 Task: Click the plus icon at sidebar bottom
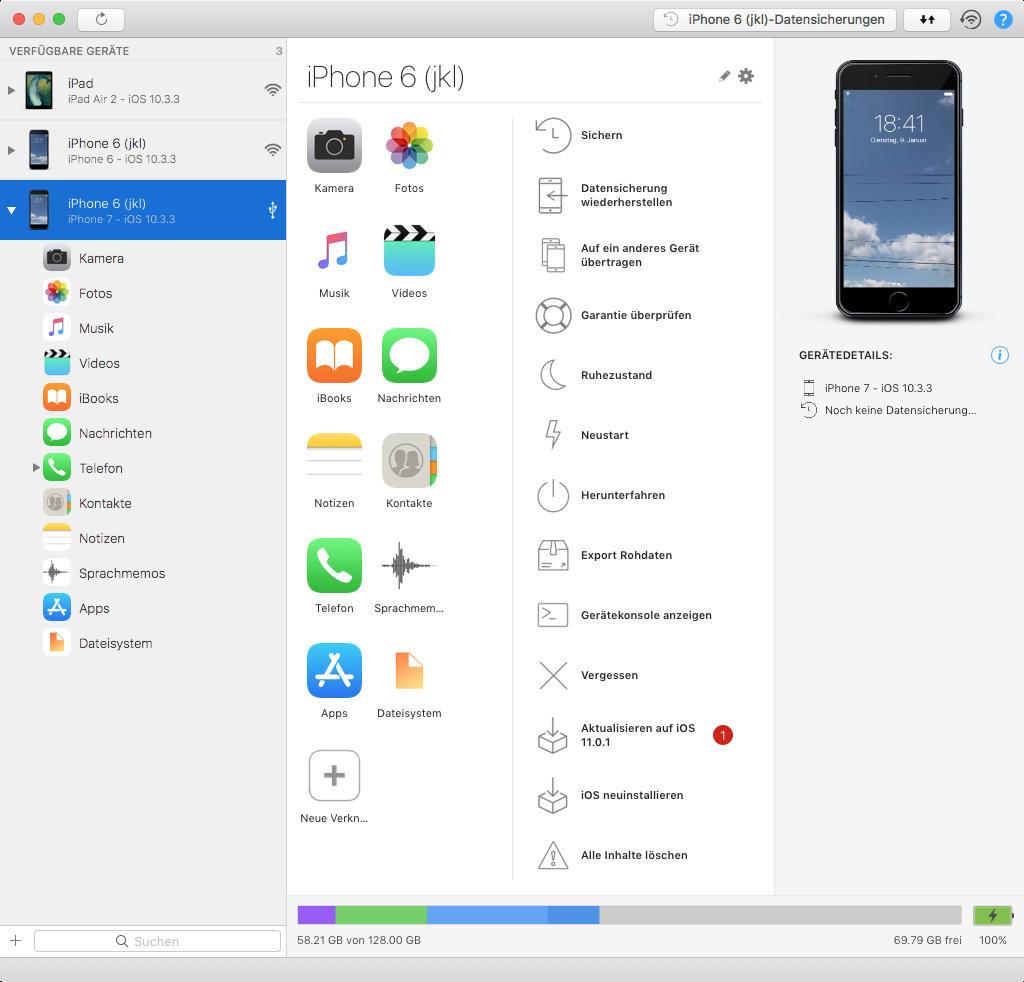[x=16, y=941]
